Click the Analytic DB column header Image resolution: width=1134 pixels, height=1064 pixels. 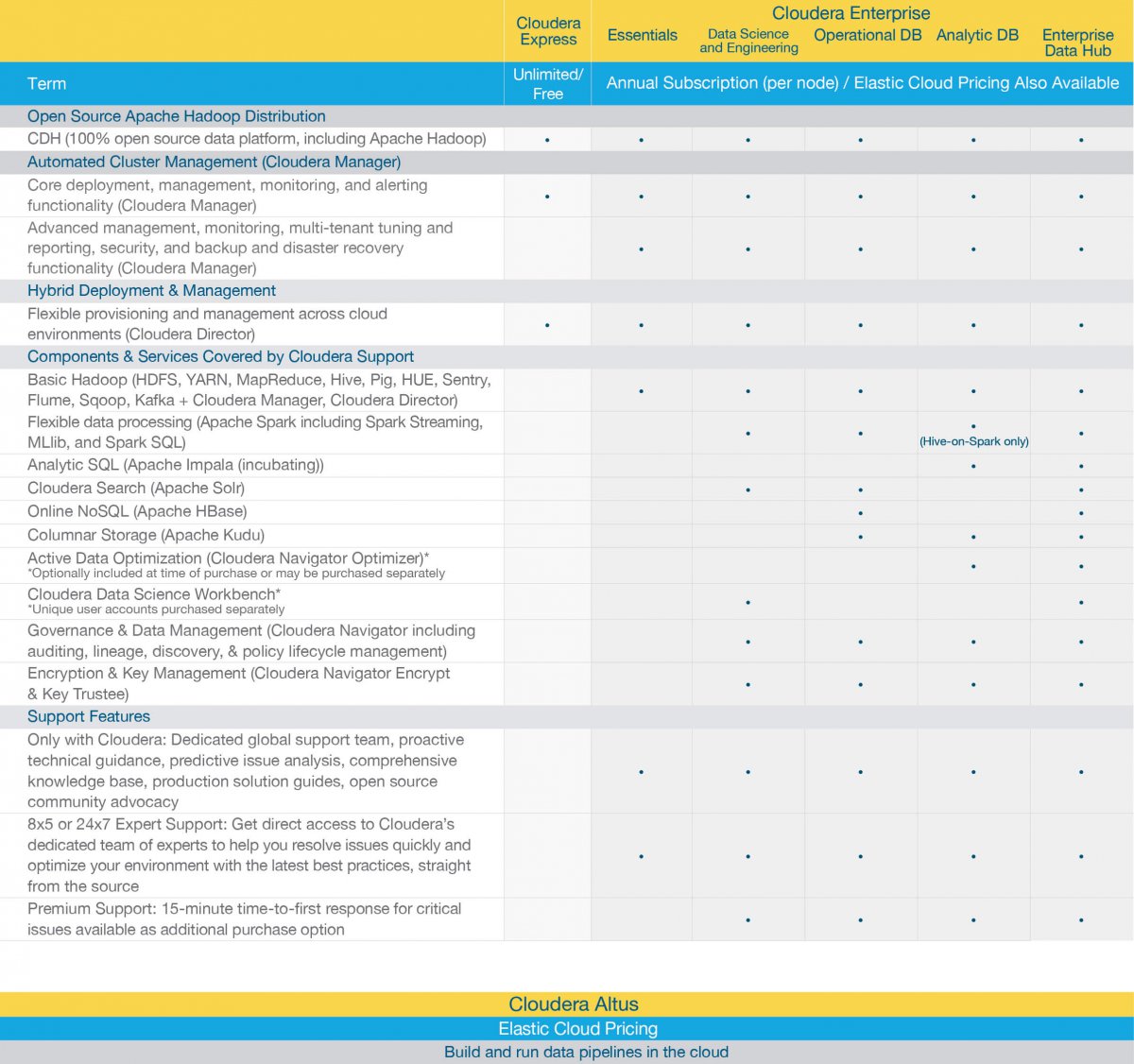point(977,35)
